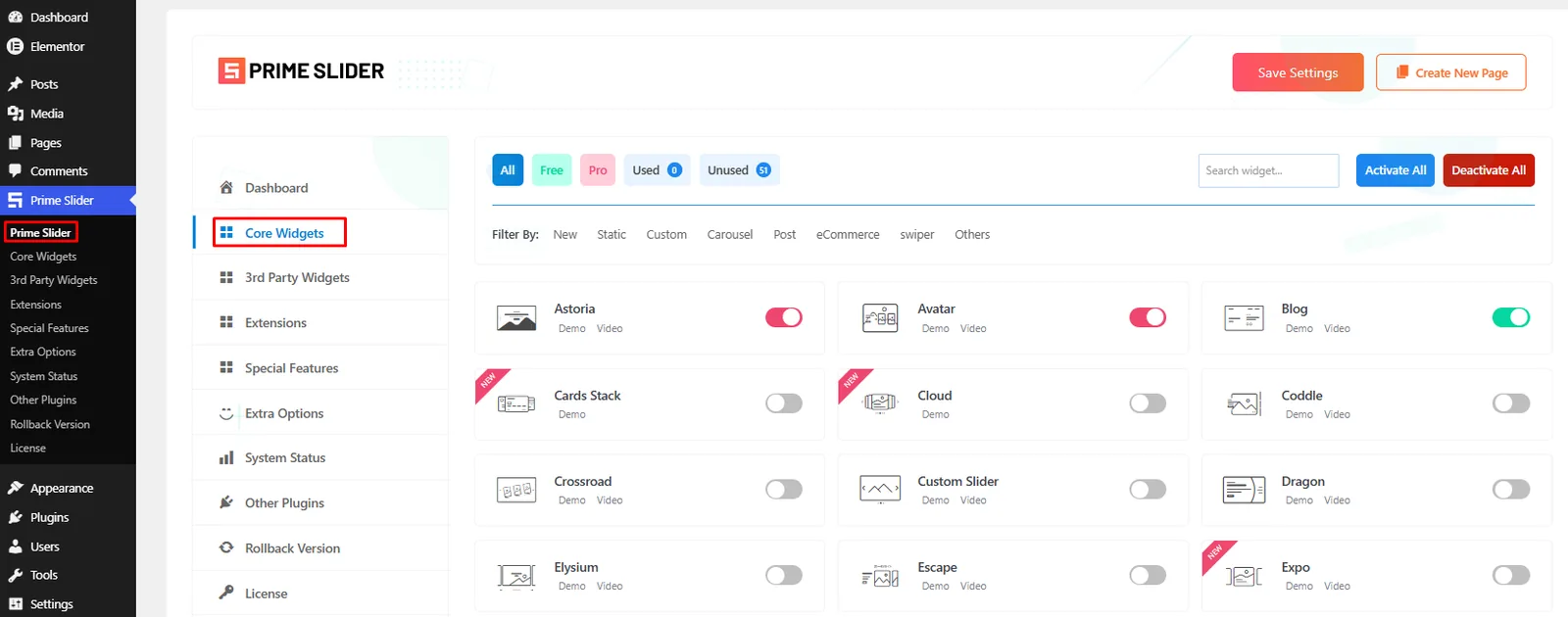Enable the Expo widget toggle

(x=1511, y=575)
